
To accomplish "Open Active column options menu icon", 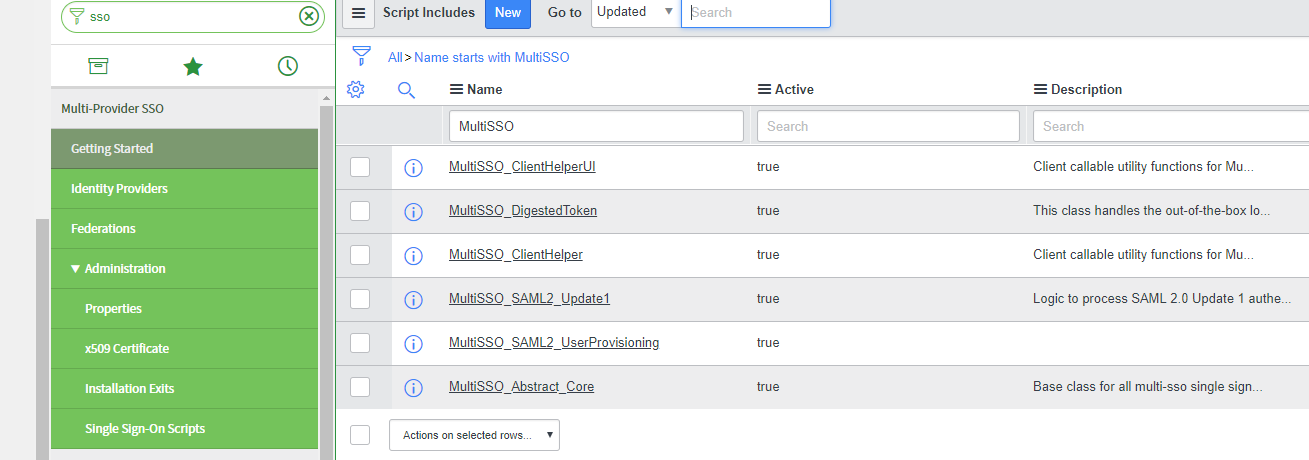I will 764,89.
